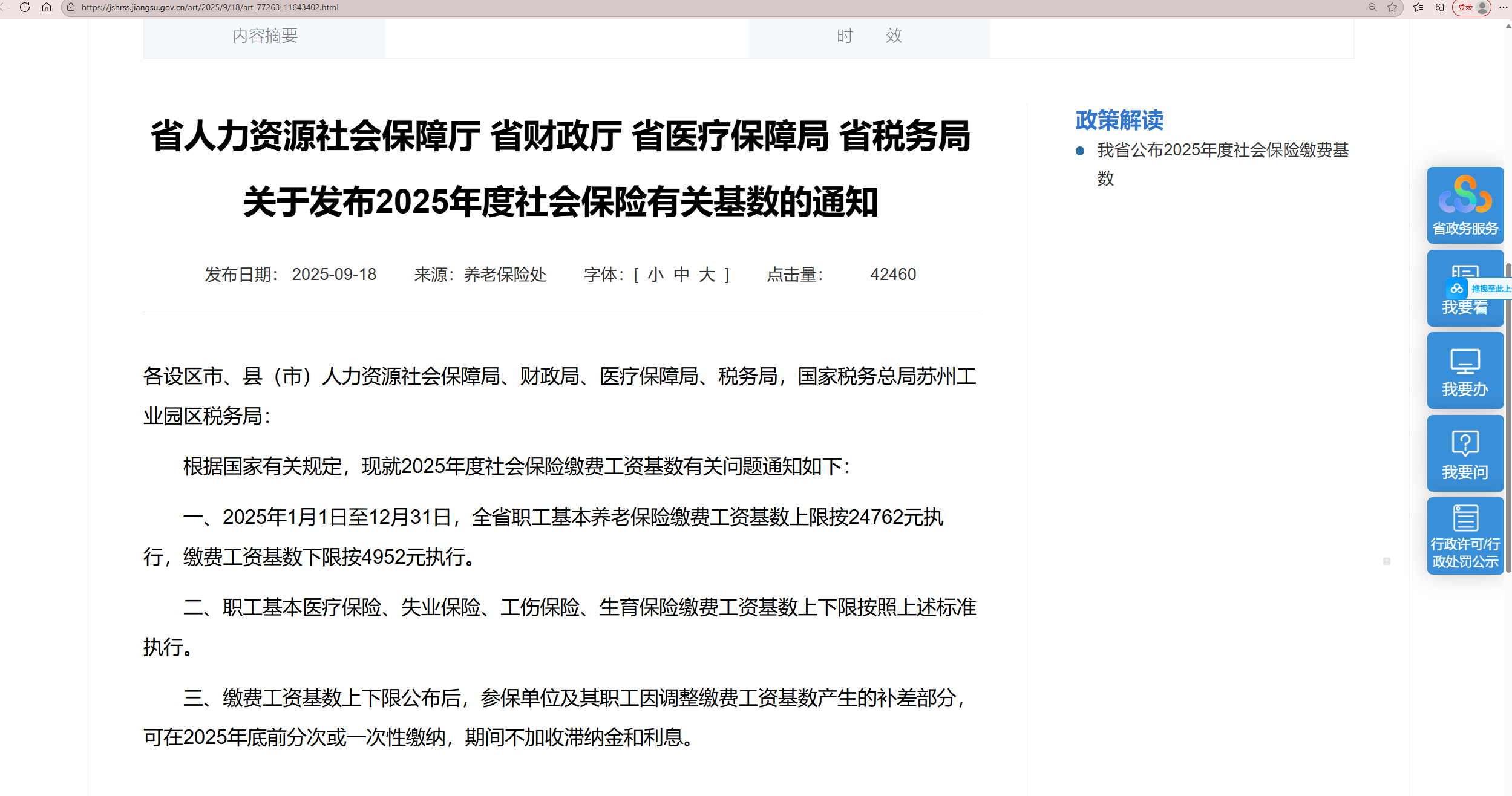
Task: Select the 内容摘要 header cell
Action: pos(264,36)
